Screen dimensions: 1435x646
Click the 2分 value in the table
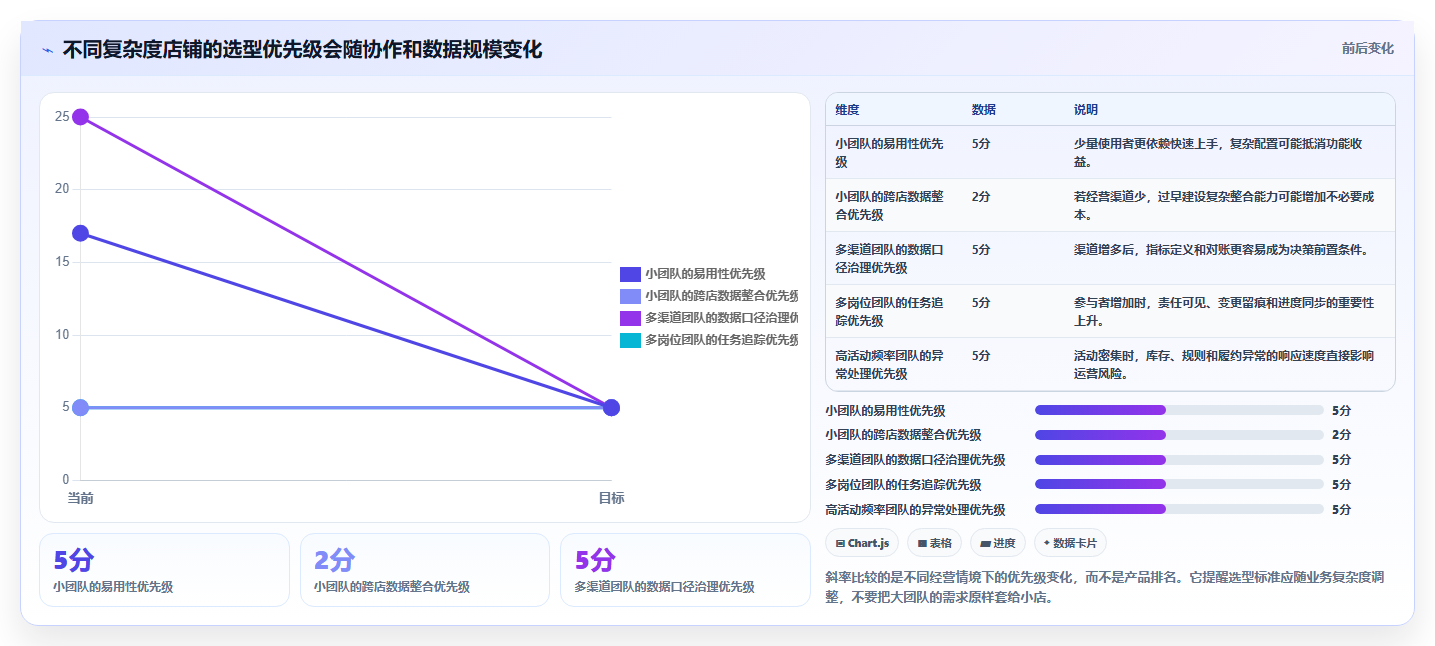[x=981, y=197]
